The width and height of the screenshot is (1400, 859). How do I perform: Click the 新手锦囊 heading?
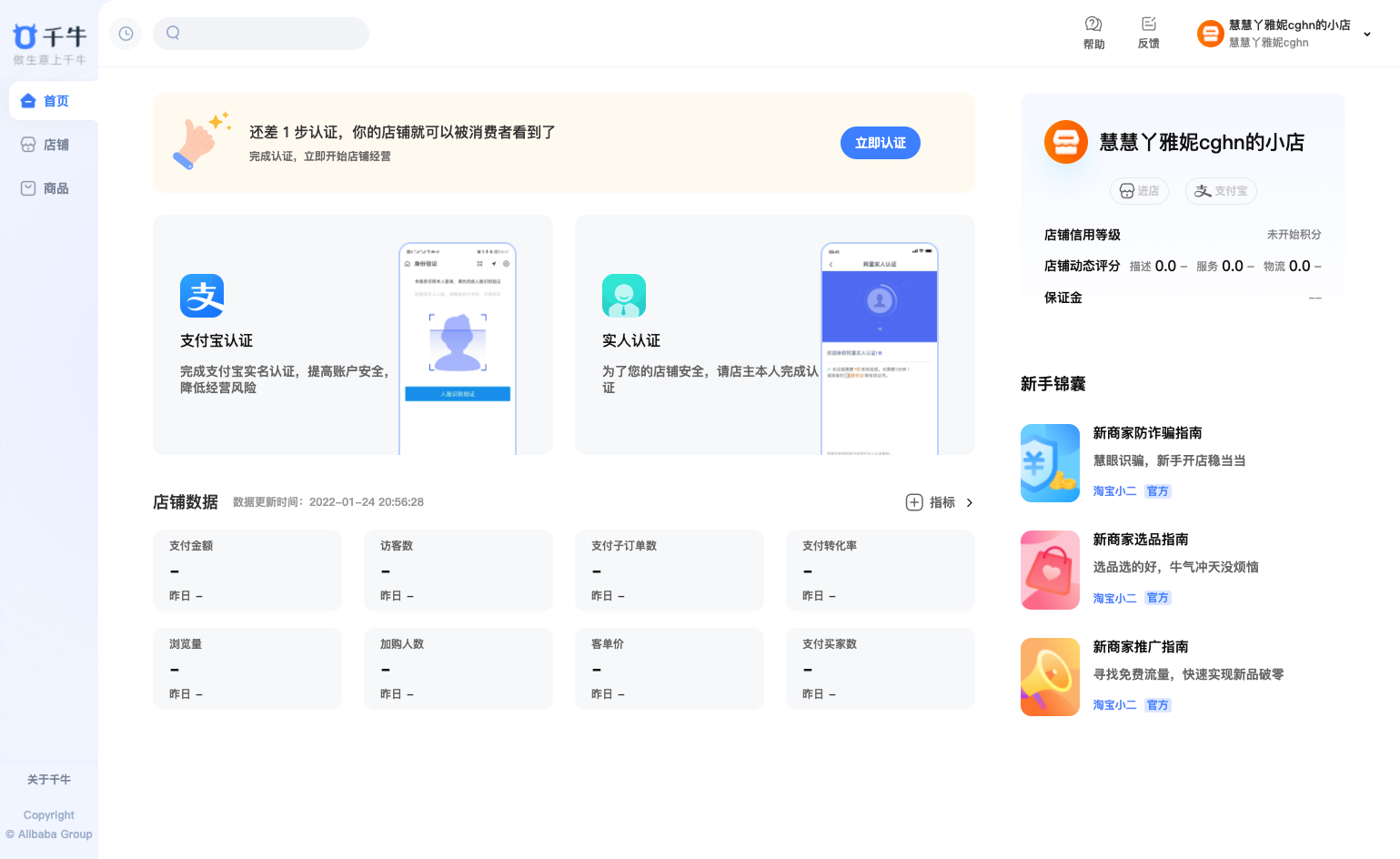click(1053, 384)
